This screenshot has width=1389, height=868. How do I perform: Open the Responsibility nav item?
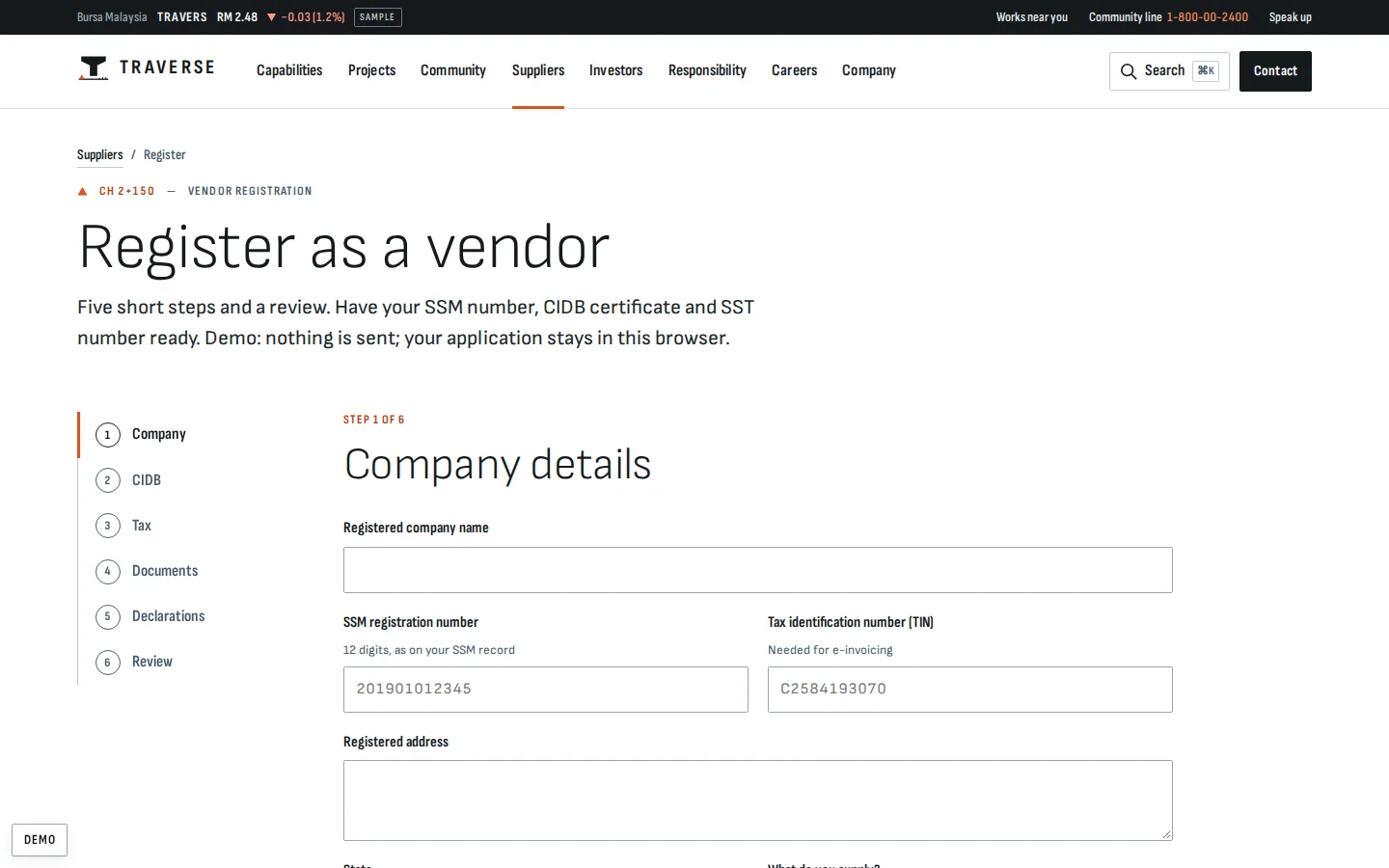pos(707,70)
